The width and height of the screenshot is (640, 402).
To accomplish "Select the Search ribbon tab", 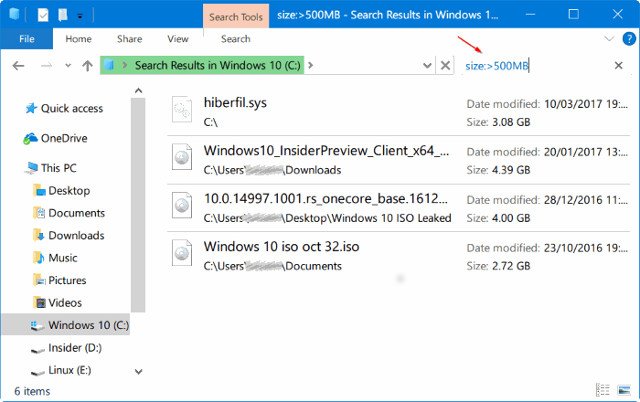I will [x=236, y=39].
